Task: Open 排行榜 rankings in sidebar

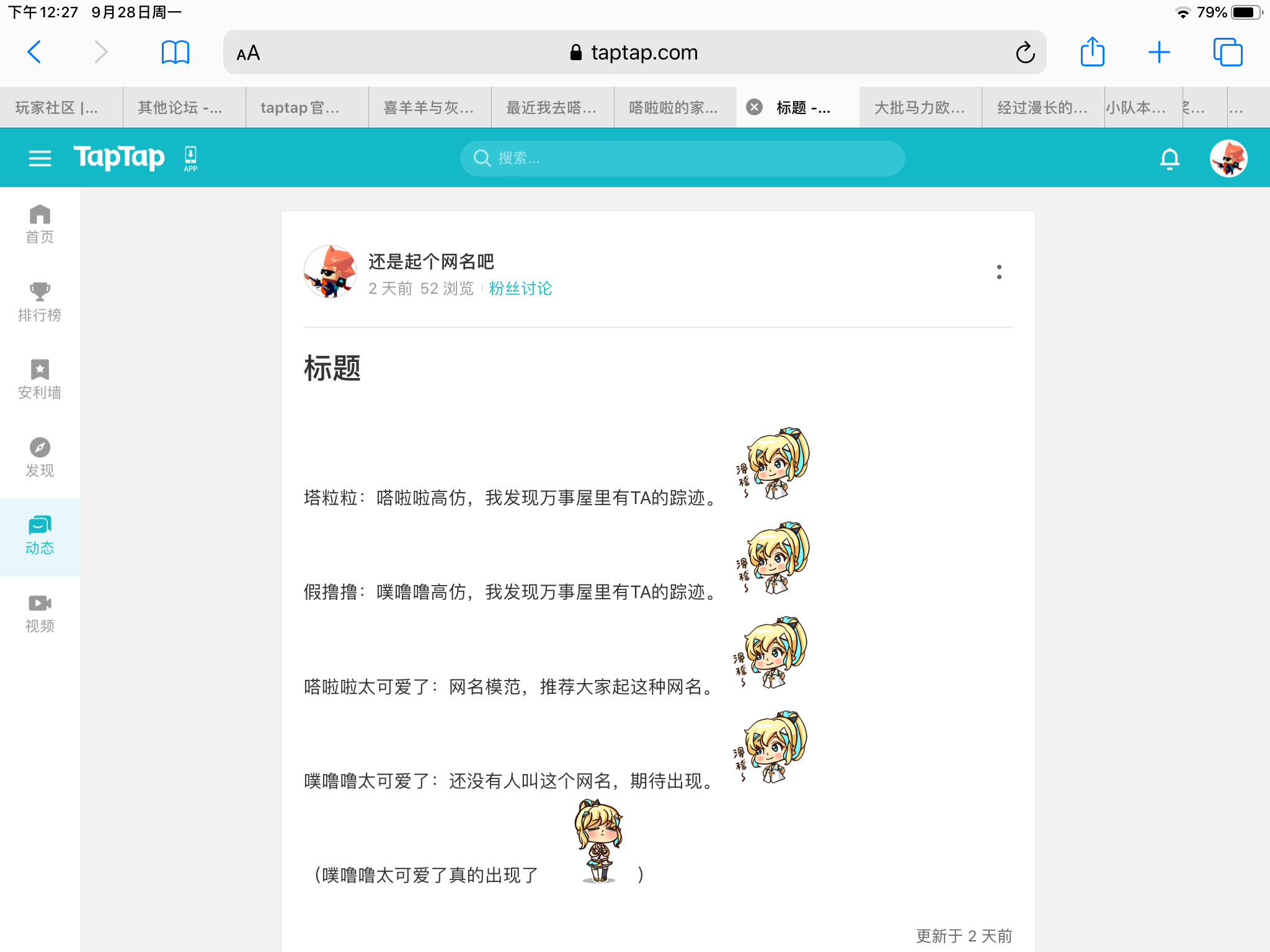Action: [x=40, y=302]
